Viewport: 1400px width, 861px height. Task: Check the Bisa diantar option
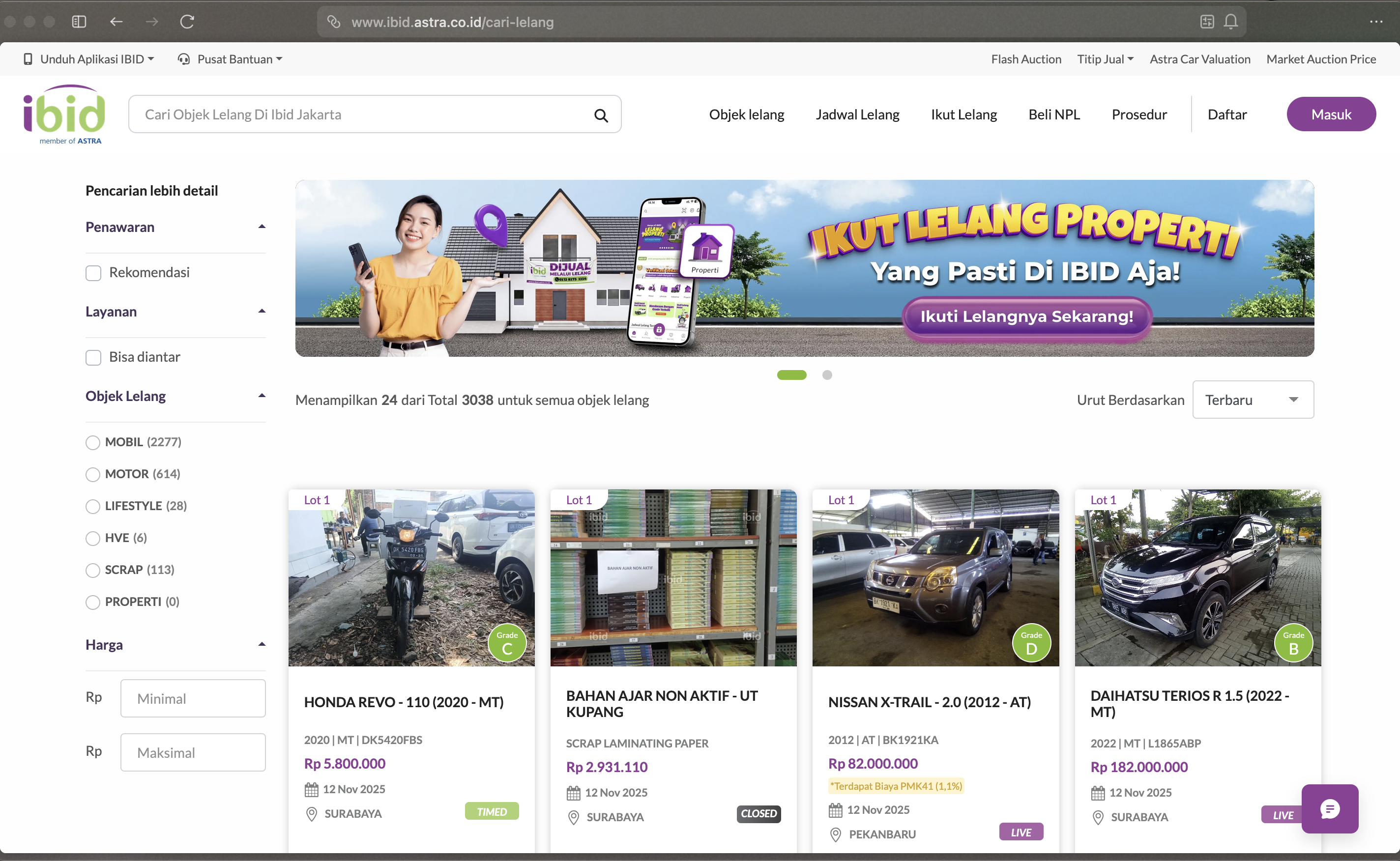[x=93, y=357]
